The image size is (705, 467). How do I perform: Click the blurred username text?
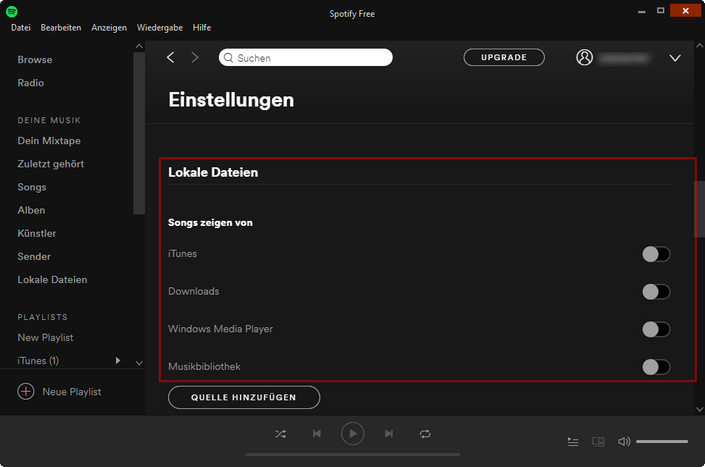[x=625, y=58]
